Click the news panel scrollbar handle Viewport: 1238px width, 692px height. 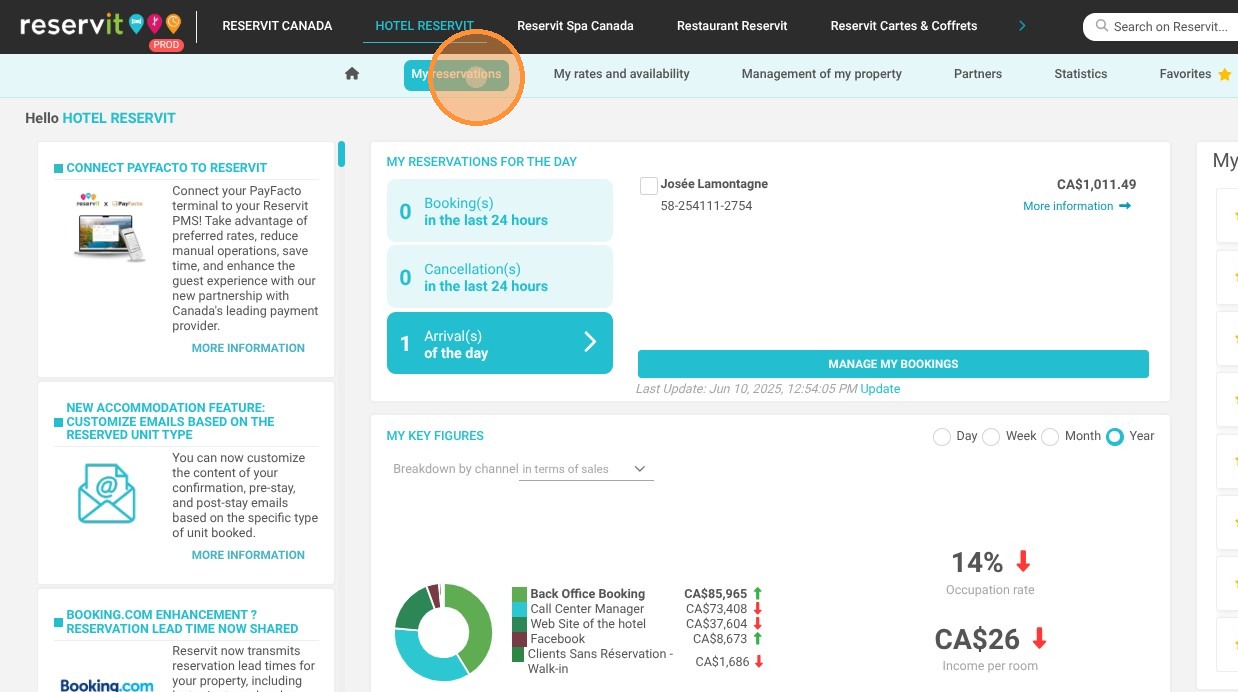pyautogui.click(x=341, y=153)
